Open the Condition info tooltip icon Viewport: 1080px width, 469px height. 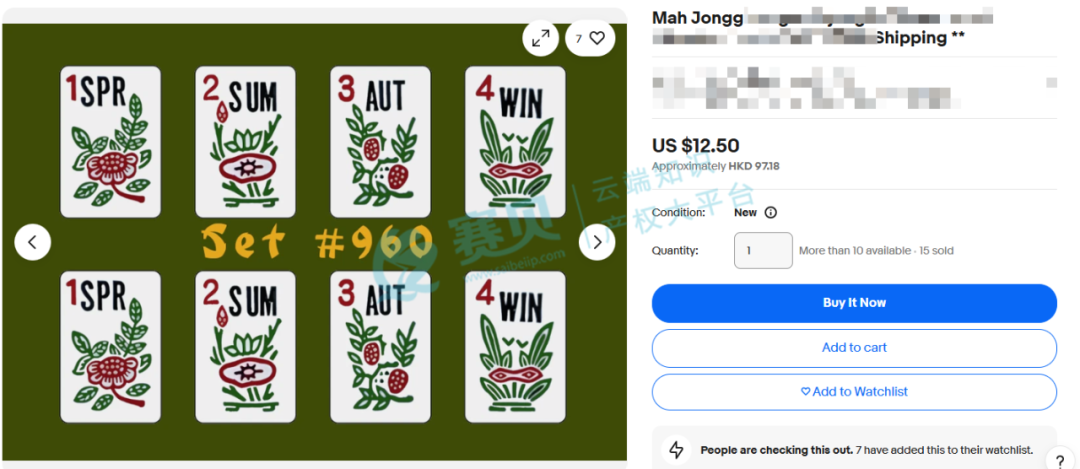pyautogui.click(x=771, y=212)
